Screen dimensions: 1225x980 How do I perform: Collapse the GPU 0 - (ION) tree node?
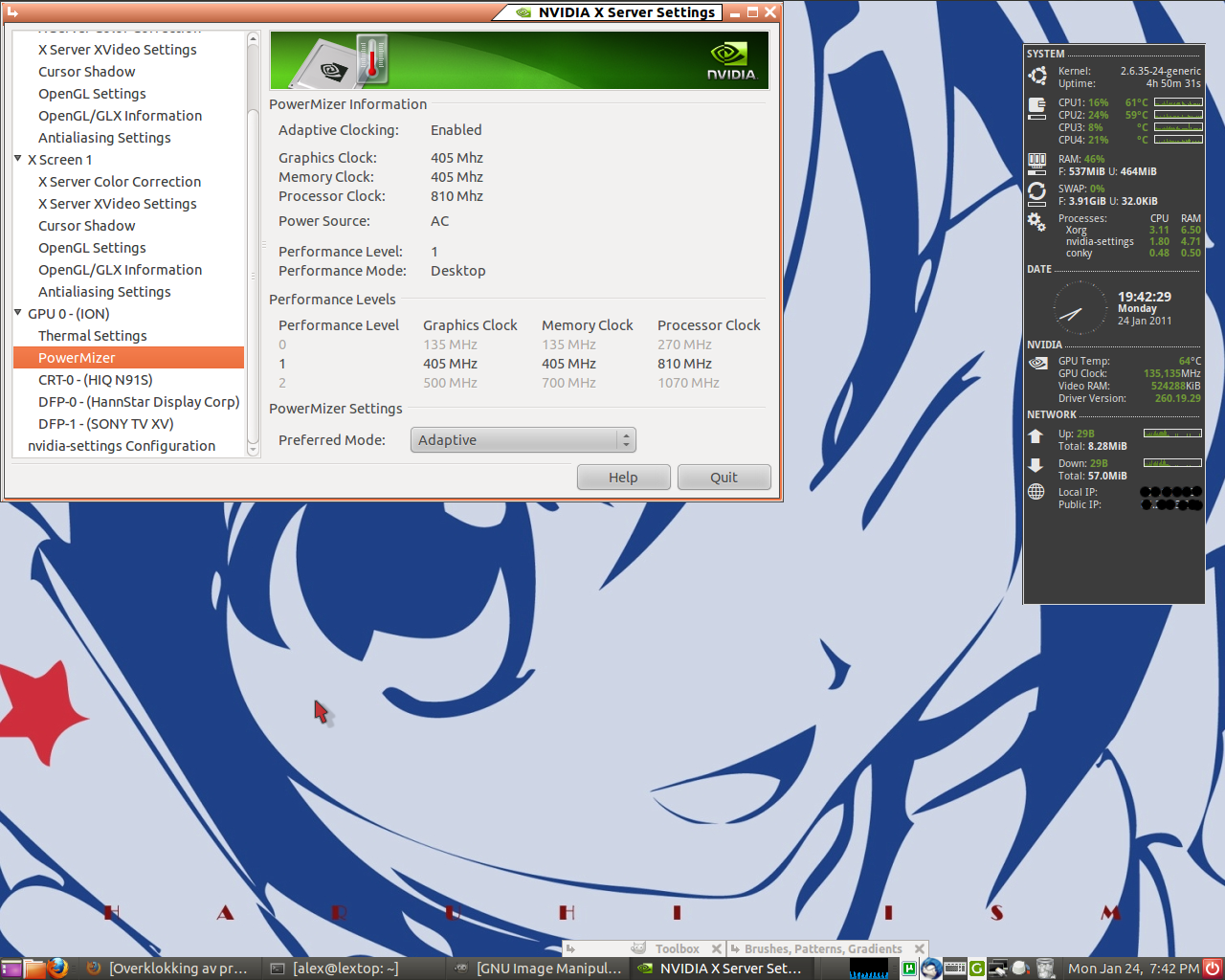click(x=18, y=313)
